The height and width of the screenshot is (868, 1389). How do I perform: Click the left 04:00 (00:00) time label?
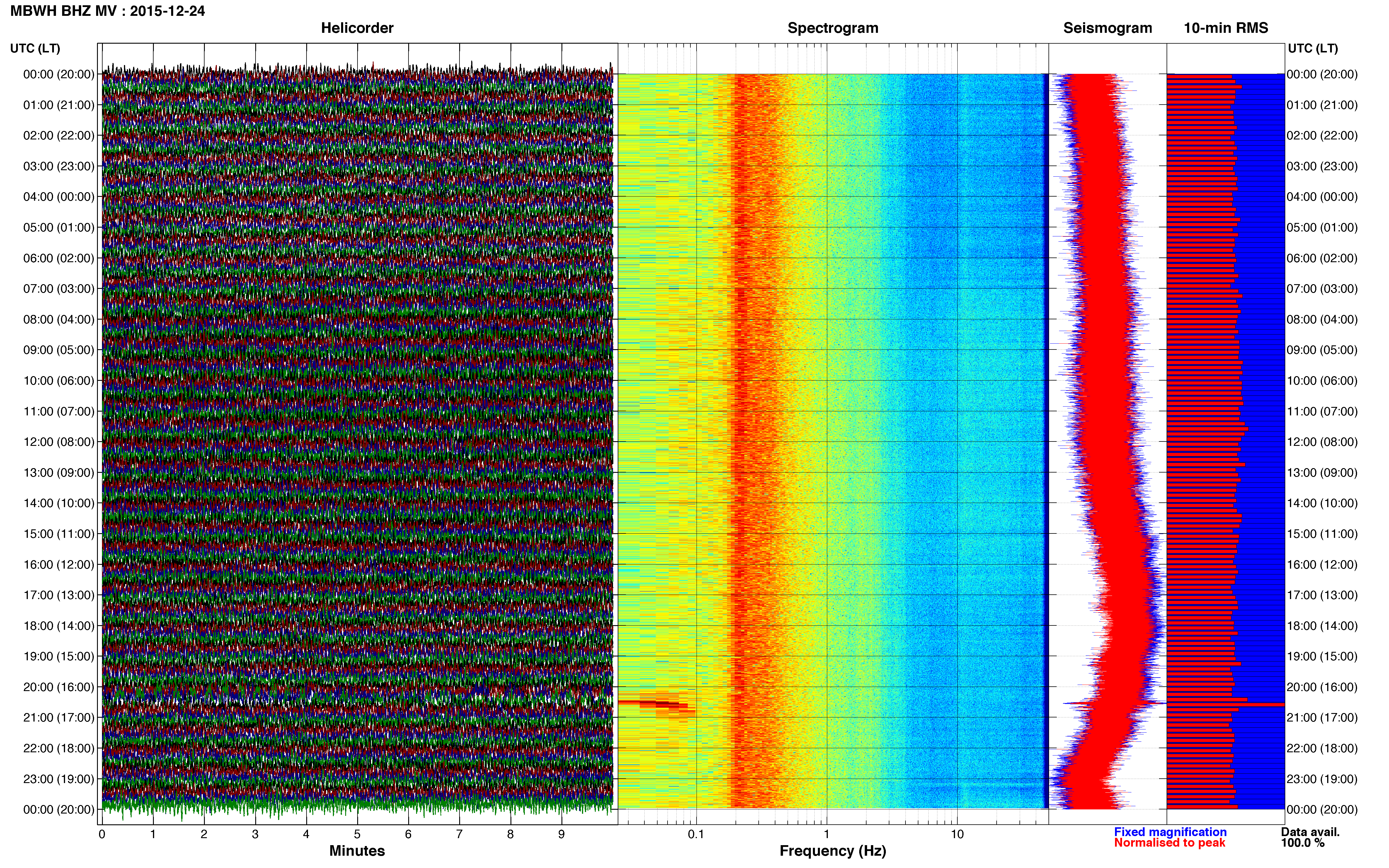click(59, 197)
